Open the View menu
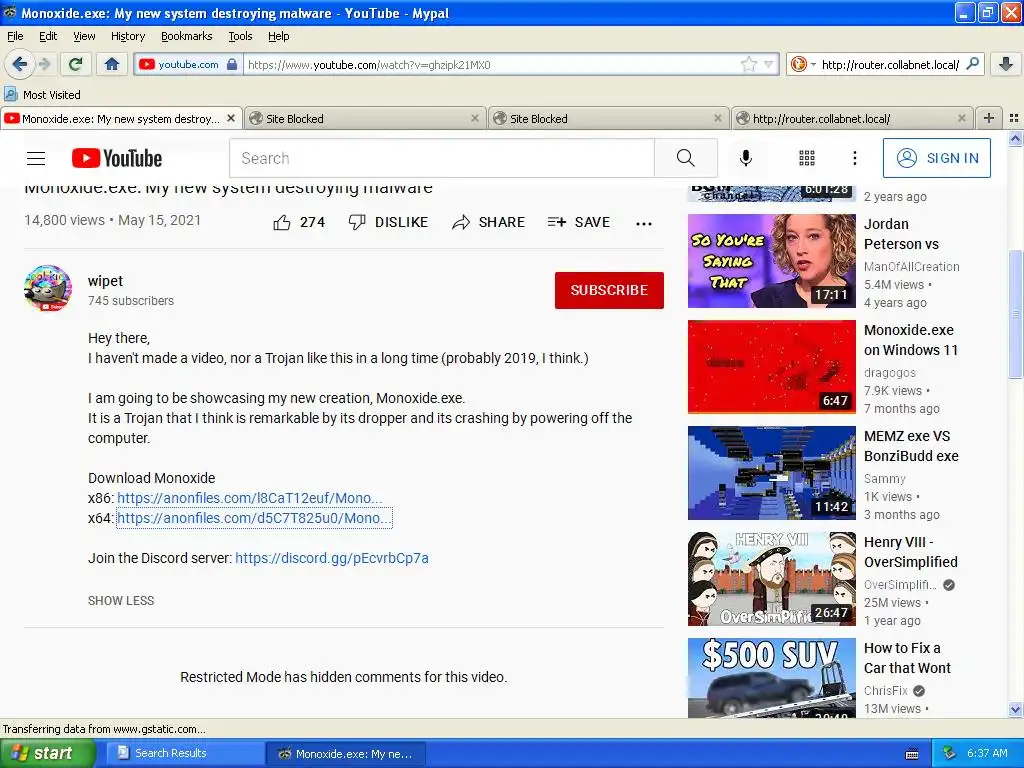The image size is (1024, 768). click(x=84, y=36)
